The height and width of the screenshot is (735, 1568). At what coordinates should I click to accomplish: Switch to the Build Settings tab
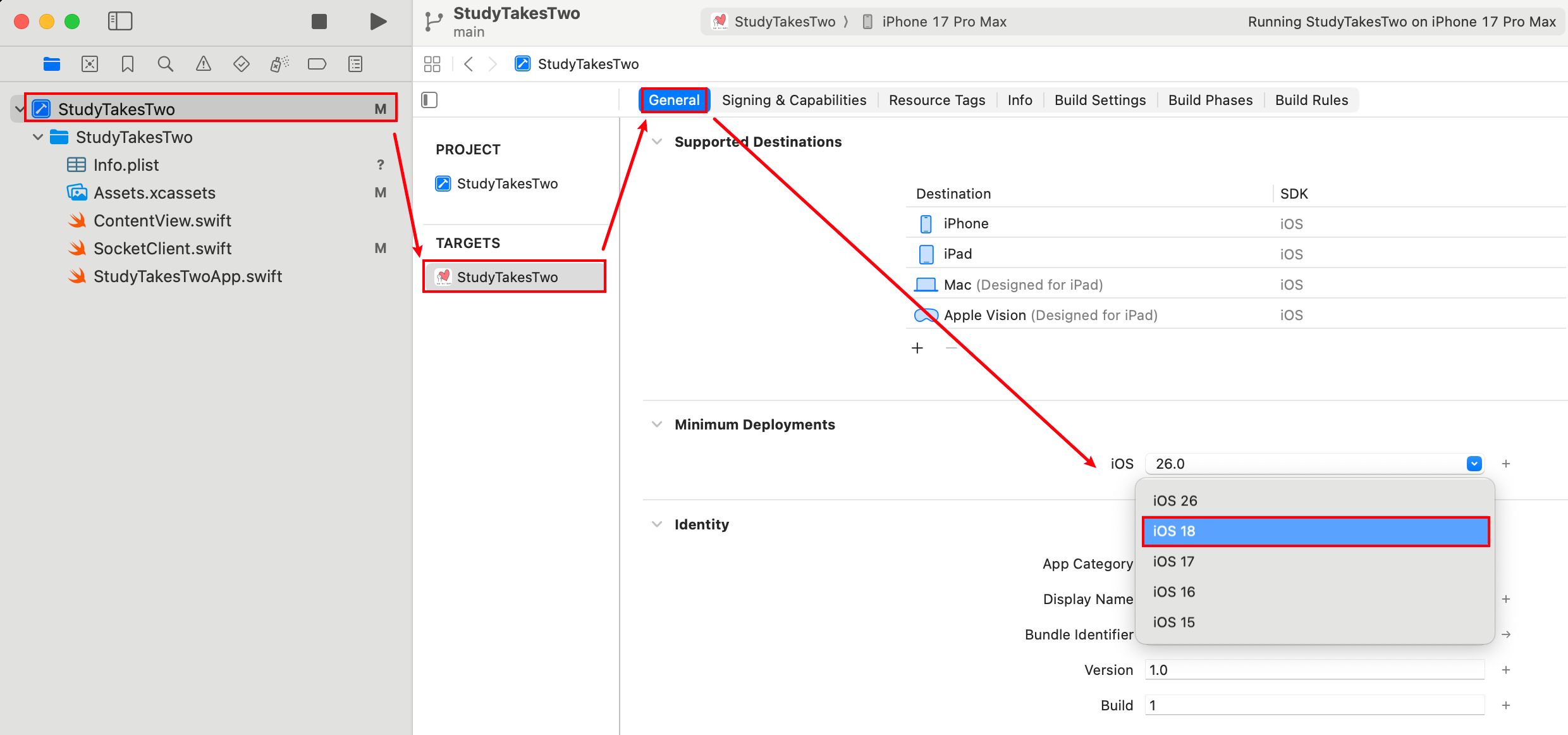[x=1099, y=100]
